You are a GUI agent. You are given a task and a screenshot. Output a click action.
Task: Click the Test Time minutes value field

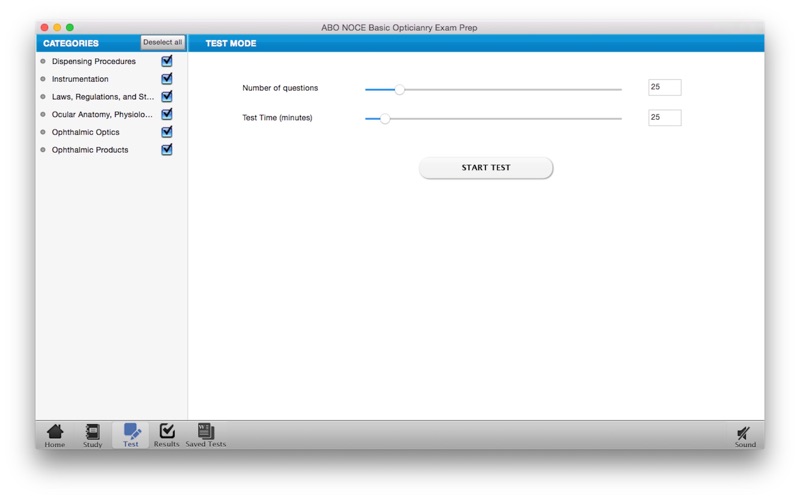point(664,117)
